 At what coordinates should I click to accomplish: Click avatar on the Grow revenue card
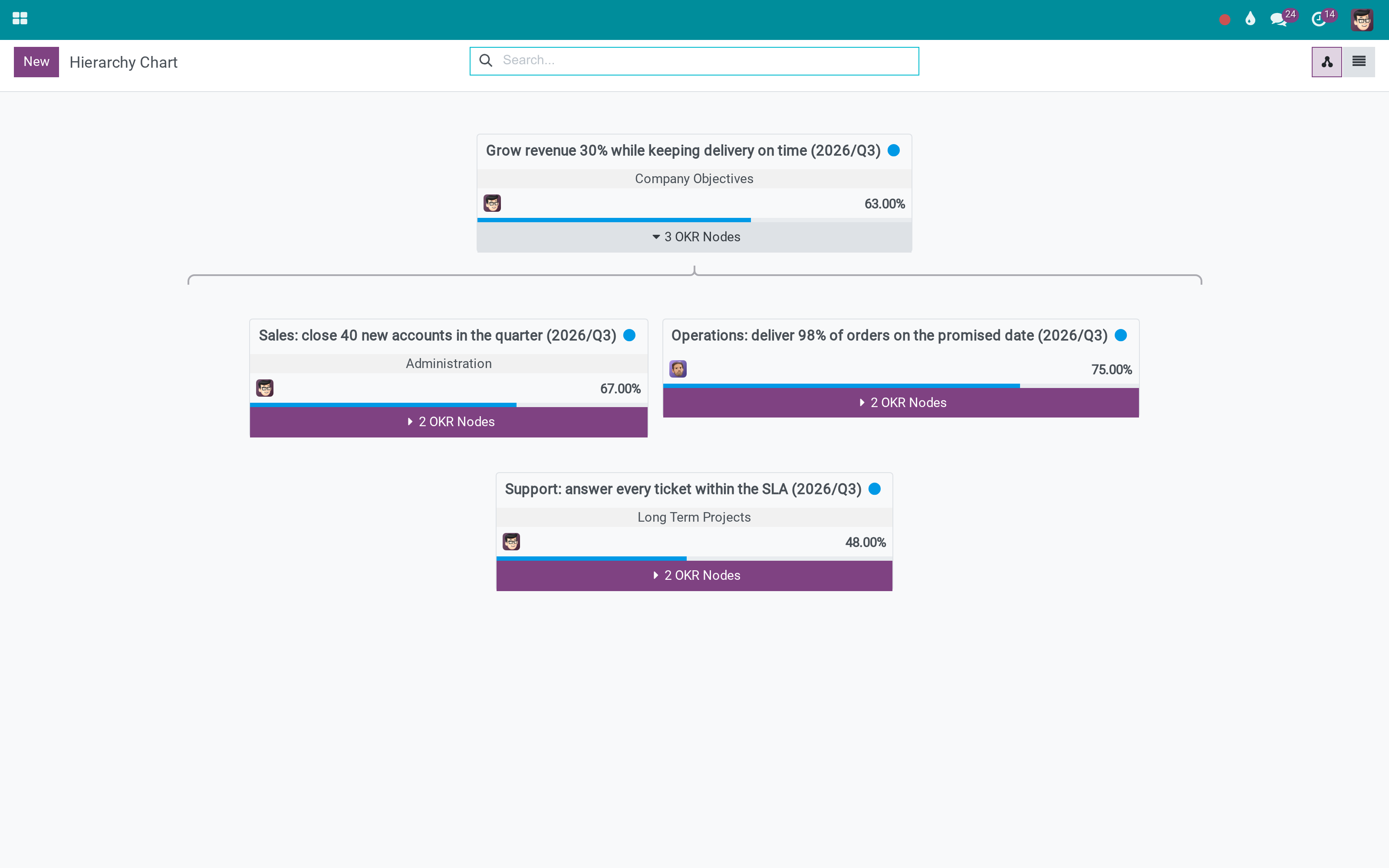(492, 203)
